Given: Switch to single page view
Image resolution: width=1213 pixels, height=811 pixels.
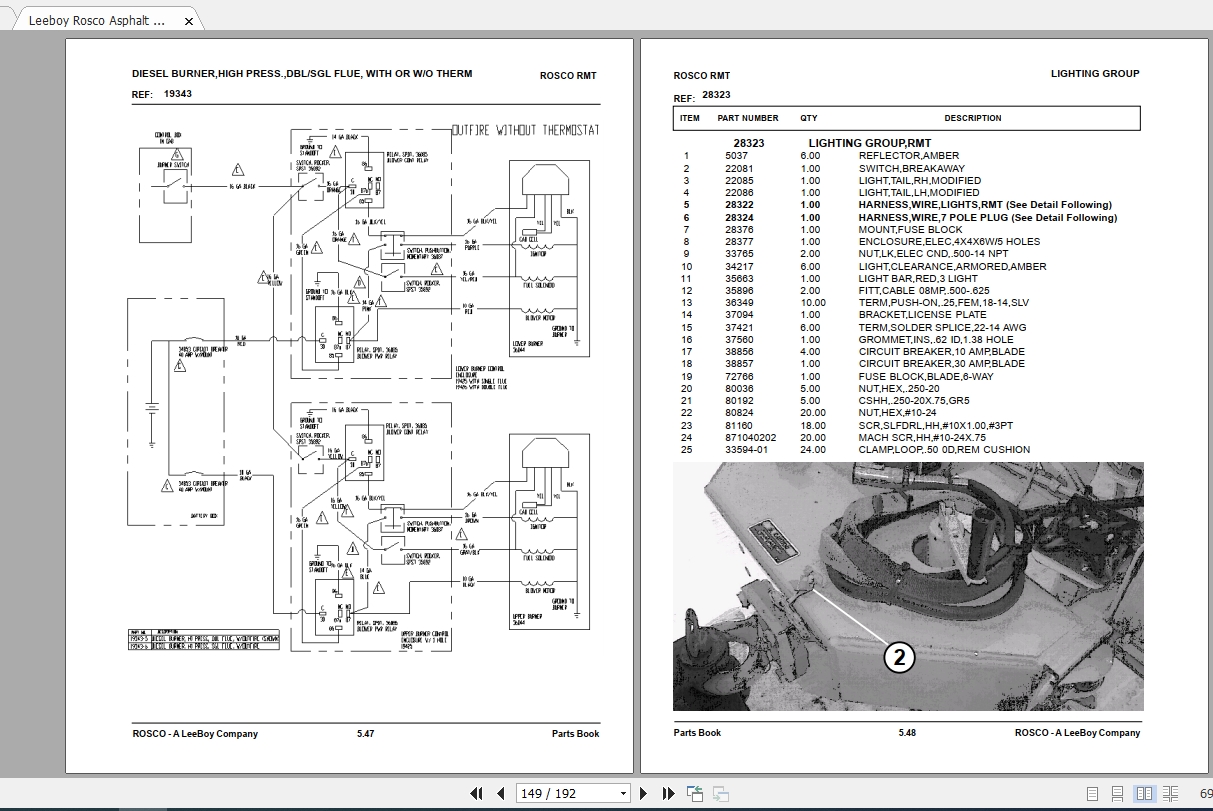Looking at the screenshot, I should click(1092, 794).
